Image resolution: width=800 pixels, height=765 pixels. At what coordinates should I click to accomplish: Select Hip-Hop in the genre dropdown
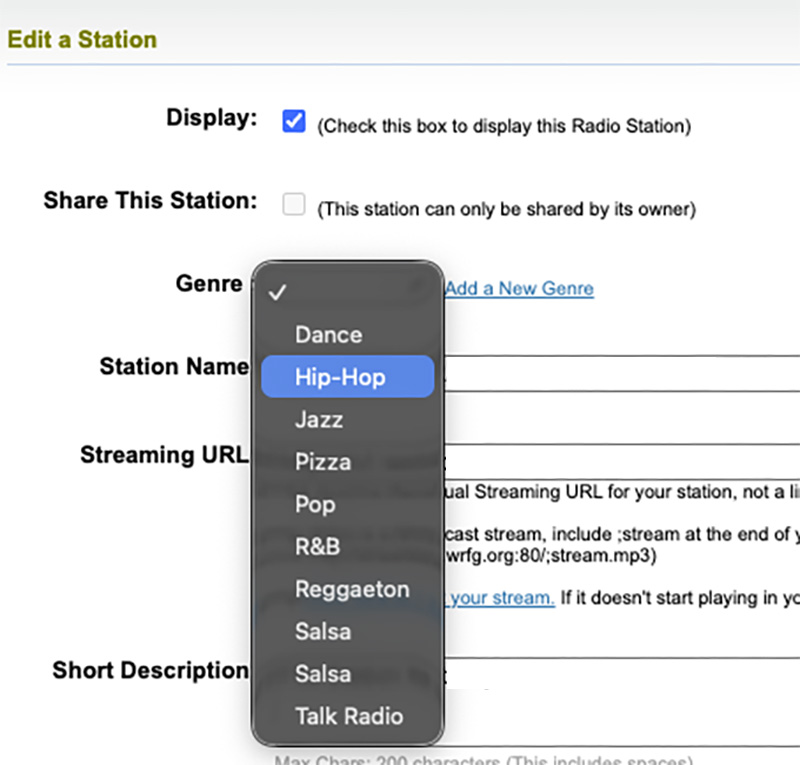tap(347, 377)
